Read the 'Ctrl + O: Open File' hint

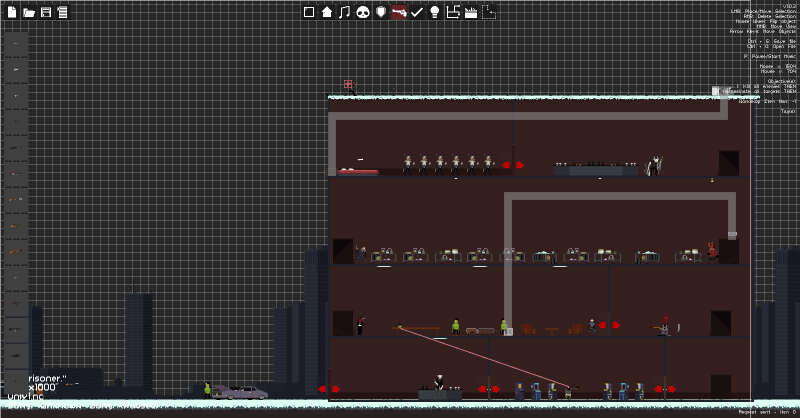click(771, 46)
